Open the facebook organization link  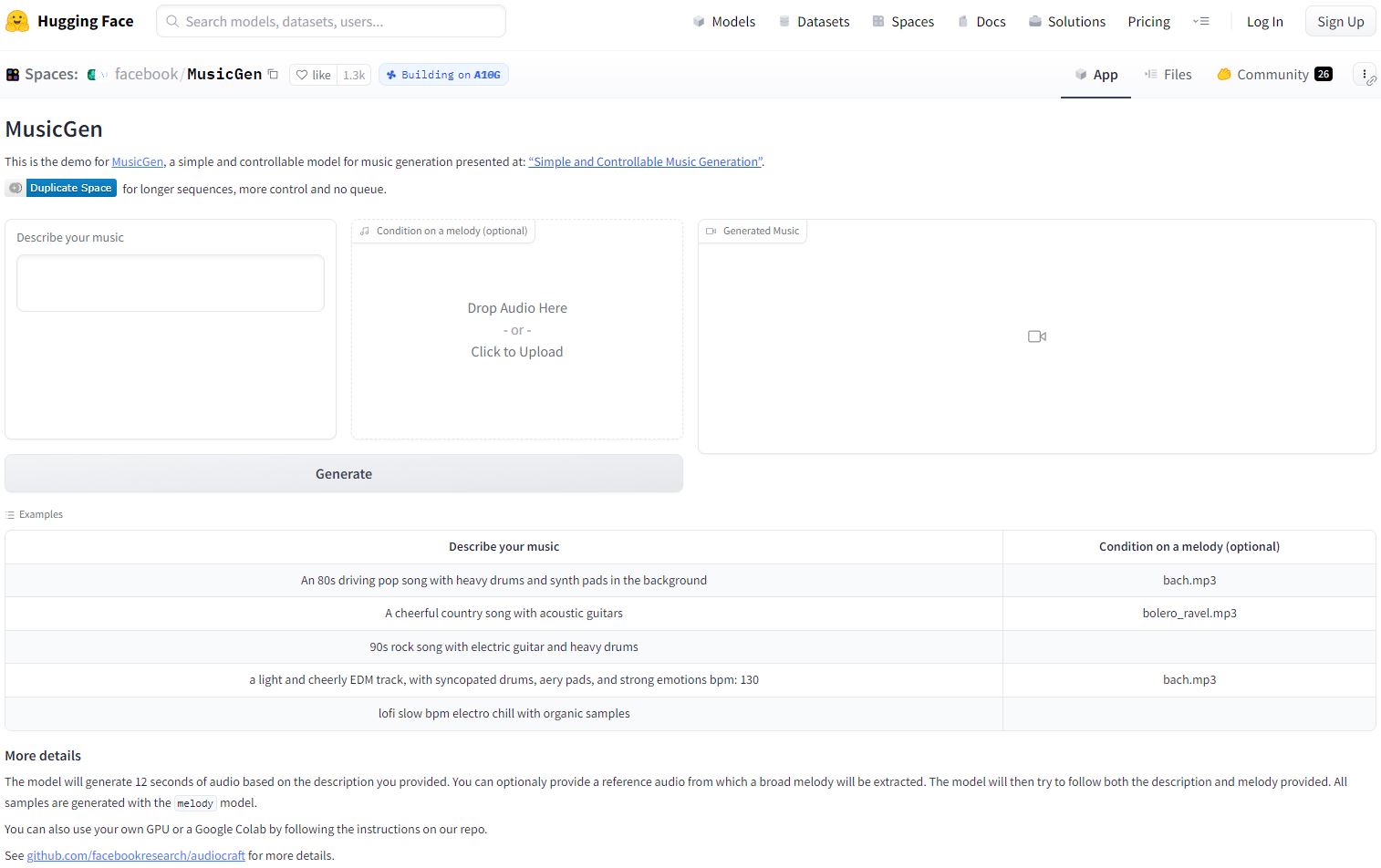[x=146, y=74]
